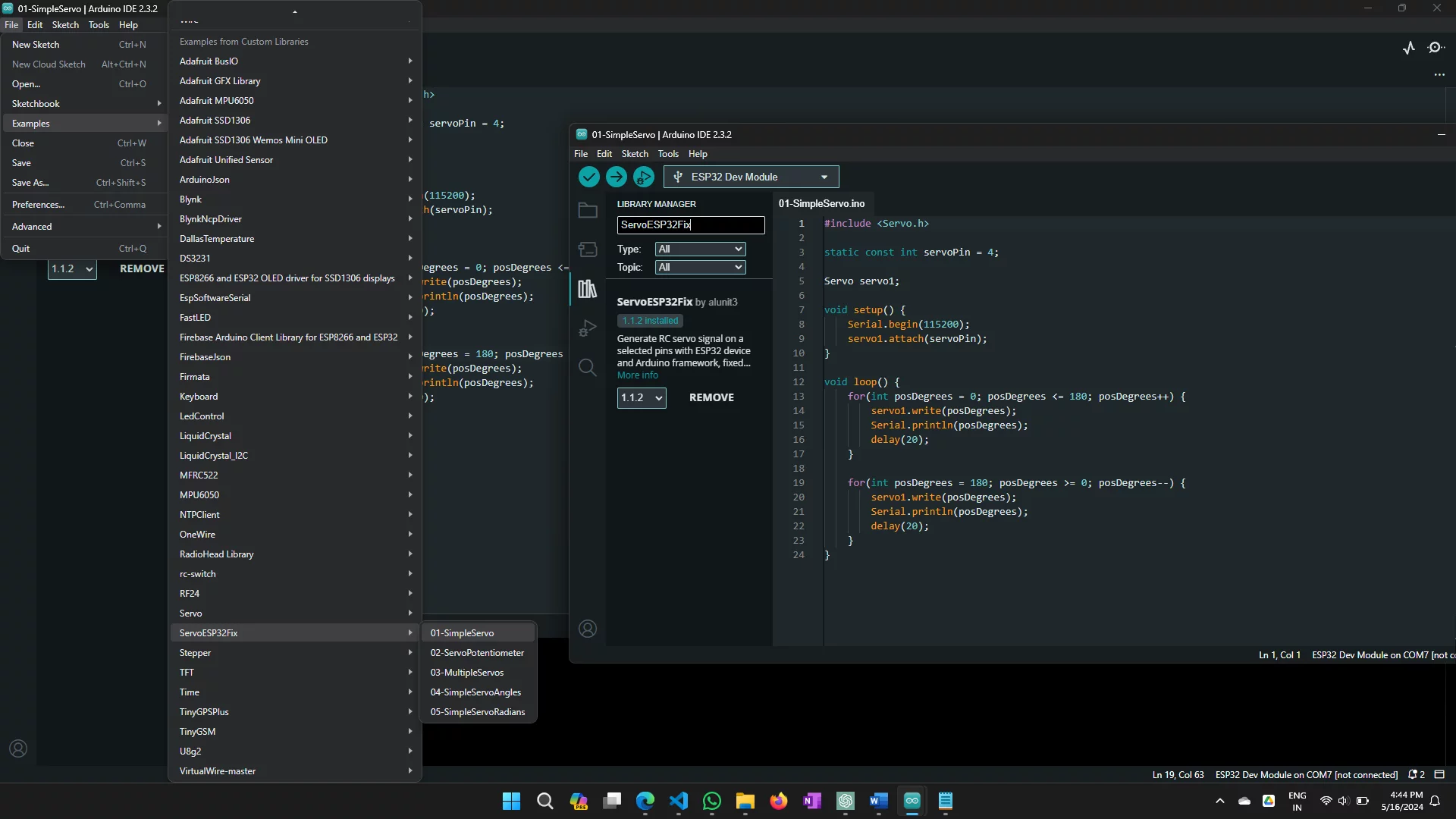This screenshot has height=819, width=1456.
Task: Click the ServoESP32Fix library search field
Action: [690, 224]
